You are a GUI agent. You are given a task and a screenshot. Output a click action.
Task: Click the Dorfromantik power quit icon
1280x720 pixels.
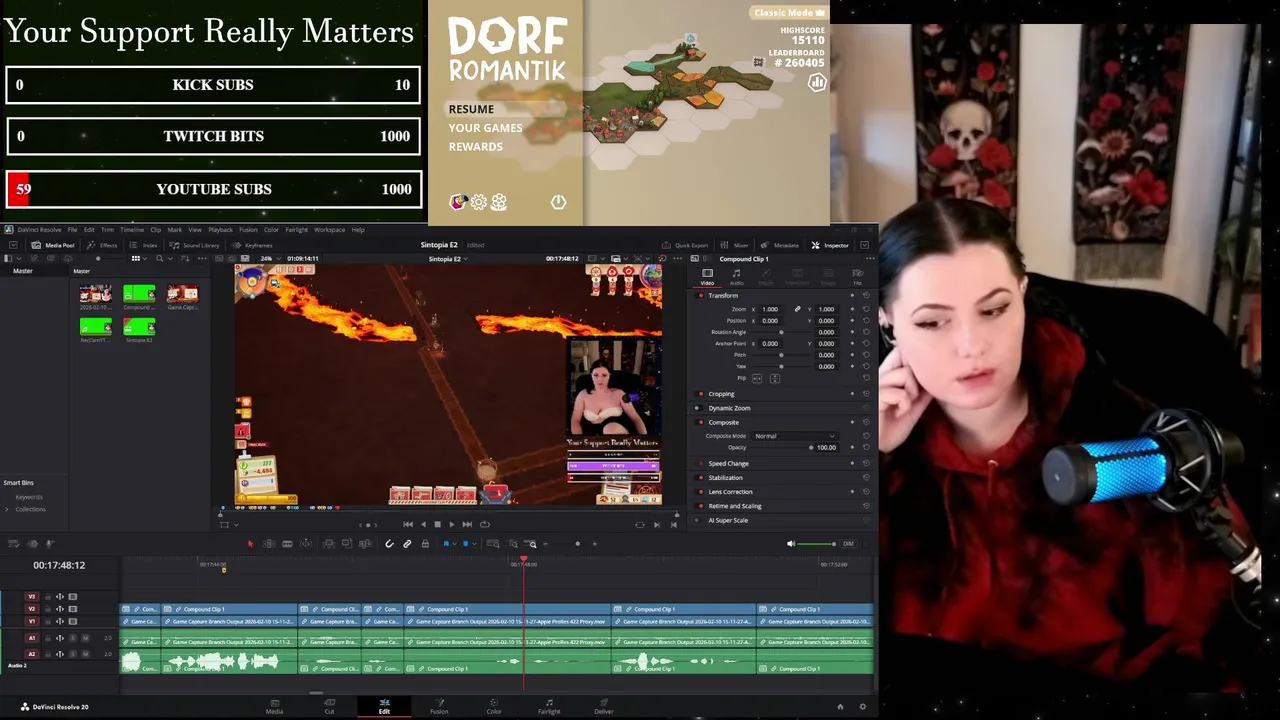[x=558, y=202]
